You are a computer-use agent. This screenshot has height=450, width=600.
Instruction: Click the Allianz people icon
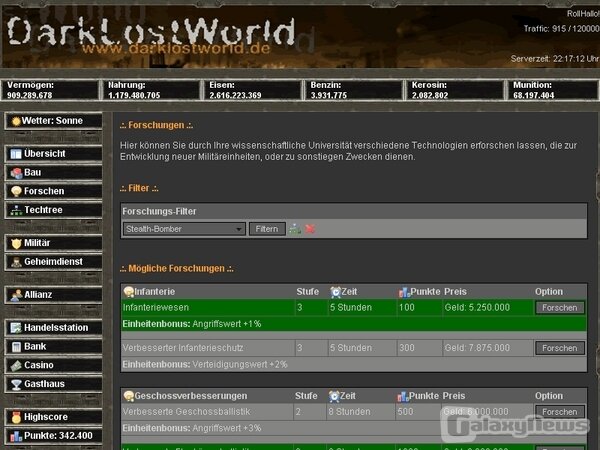point(16,295)
